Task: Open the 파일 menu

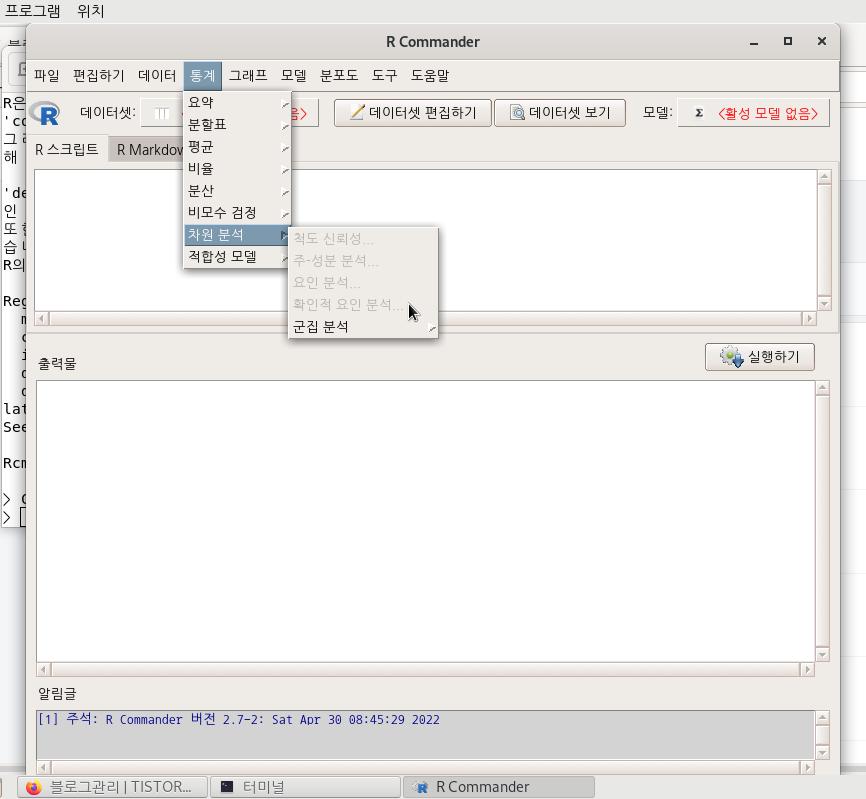Action: (x=46, y=76)
